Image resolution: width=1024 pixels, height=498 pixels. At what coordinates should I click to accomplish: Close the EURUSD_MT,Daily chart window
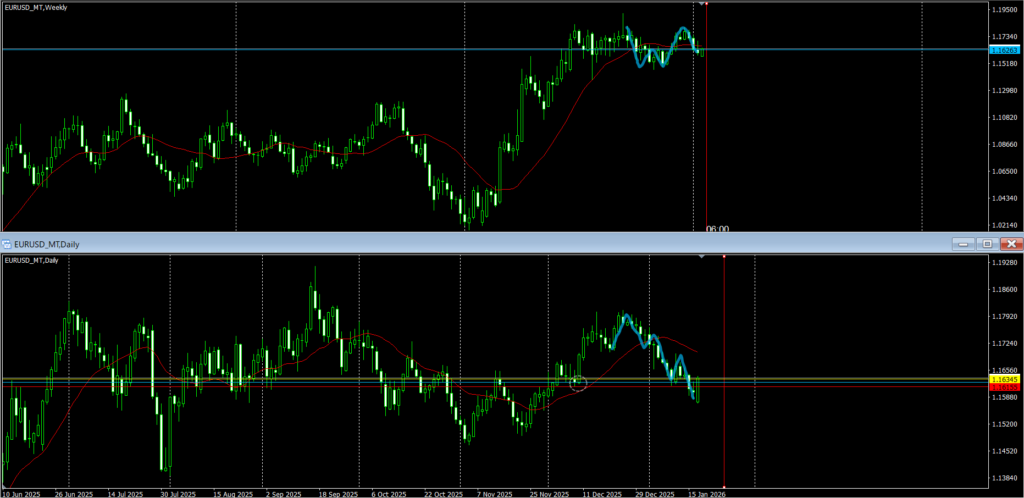(x=1010, y=244)
